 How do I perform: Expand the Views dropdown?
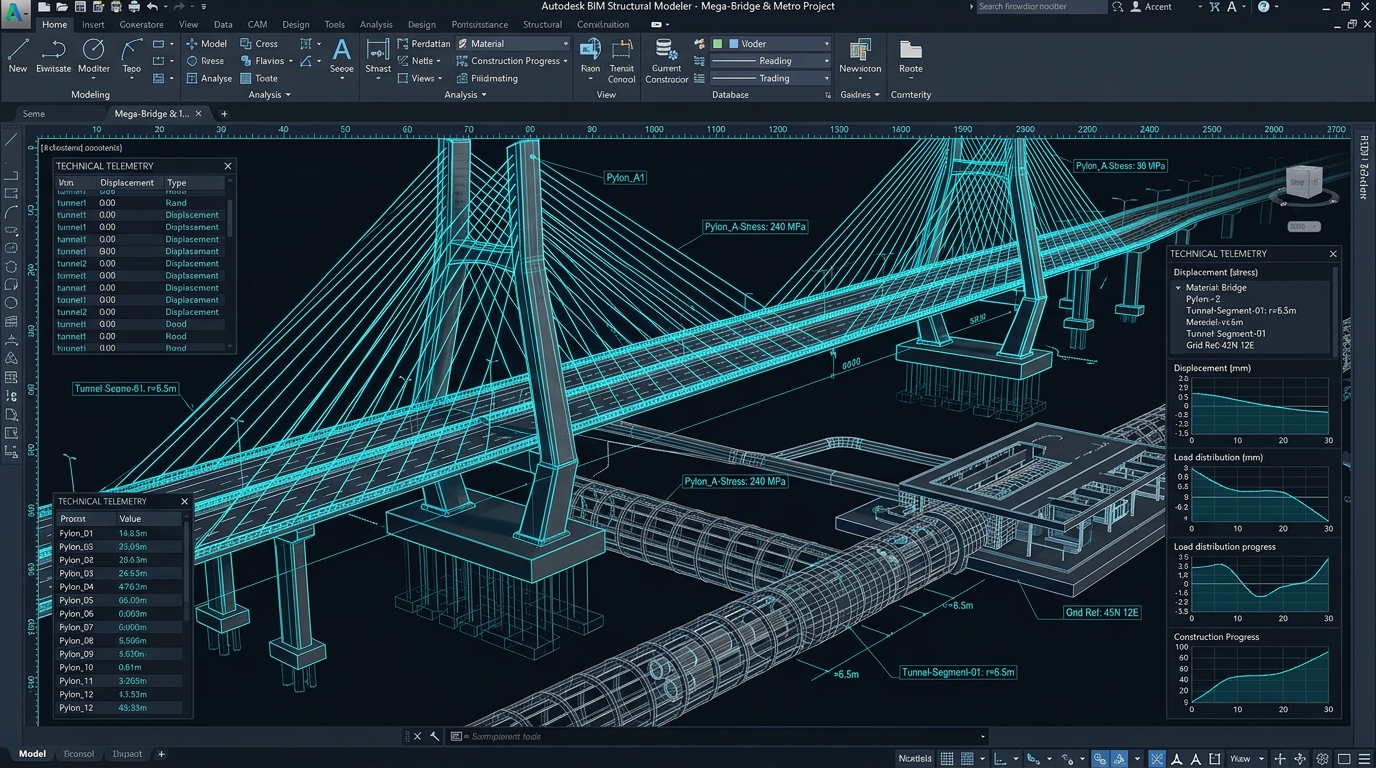(x=420, y=78)
